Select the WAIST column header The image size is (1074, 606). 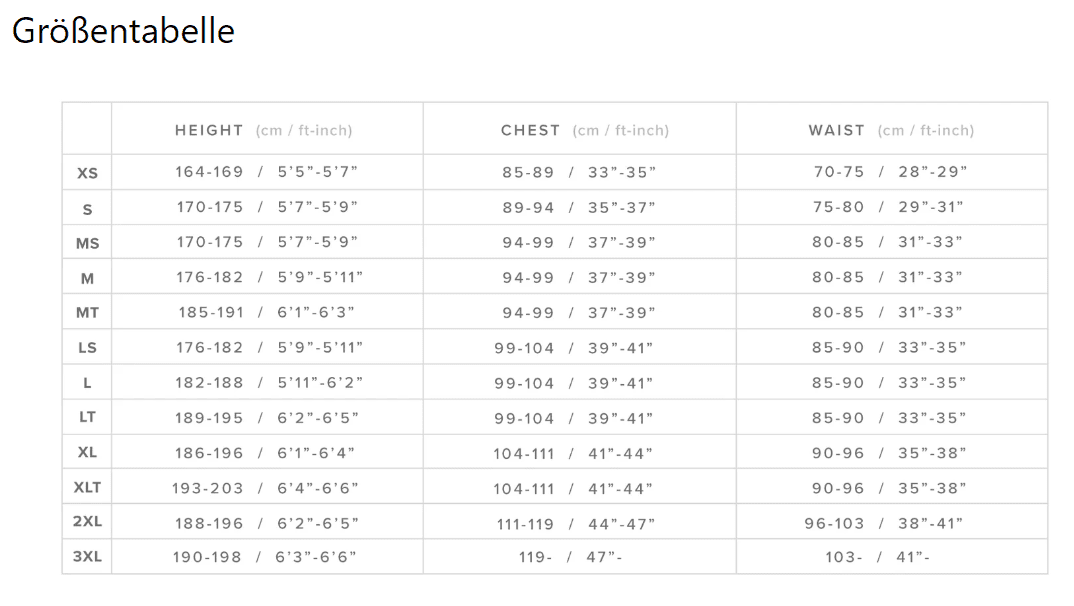[891, 130]
